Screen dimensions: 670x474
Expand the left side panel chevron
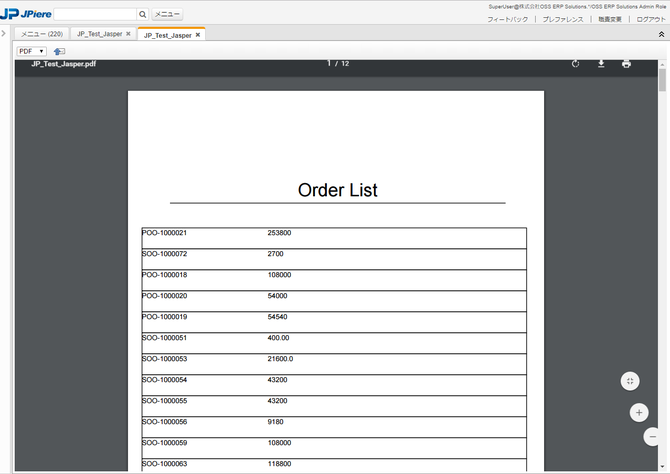pos(3,33)
